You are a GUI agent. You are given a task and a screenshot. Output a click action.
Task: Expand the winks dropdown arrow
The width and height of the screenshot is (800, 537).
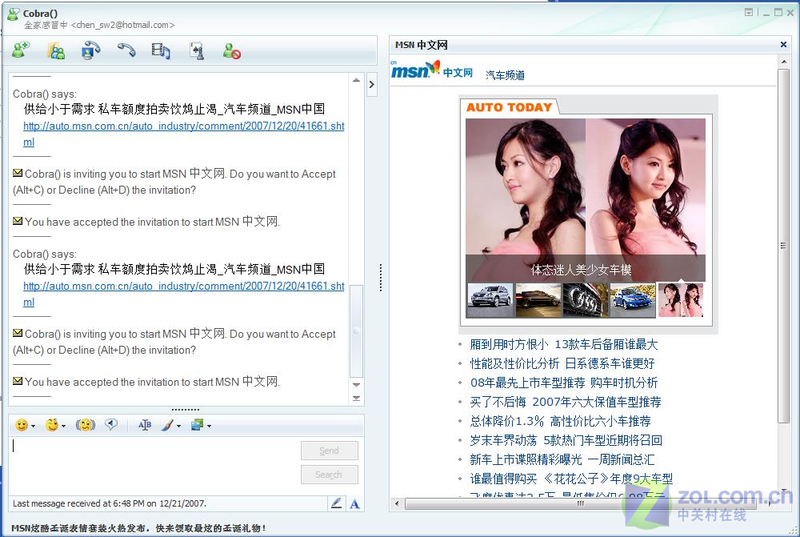pyautogui.click(x=63, y=426)
